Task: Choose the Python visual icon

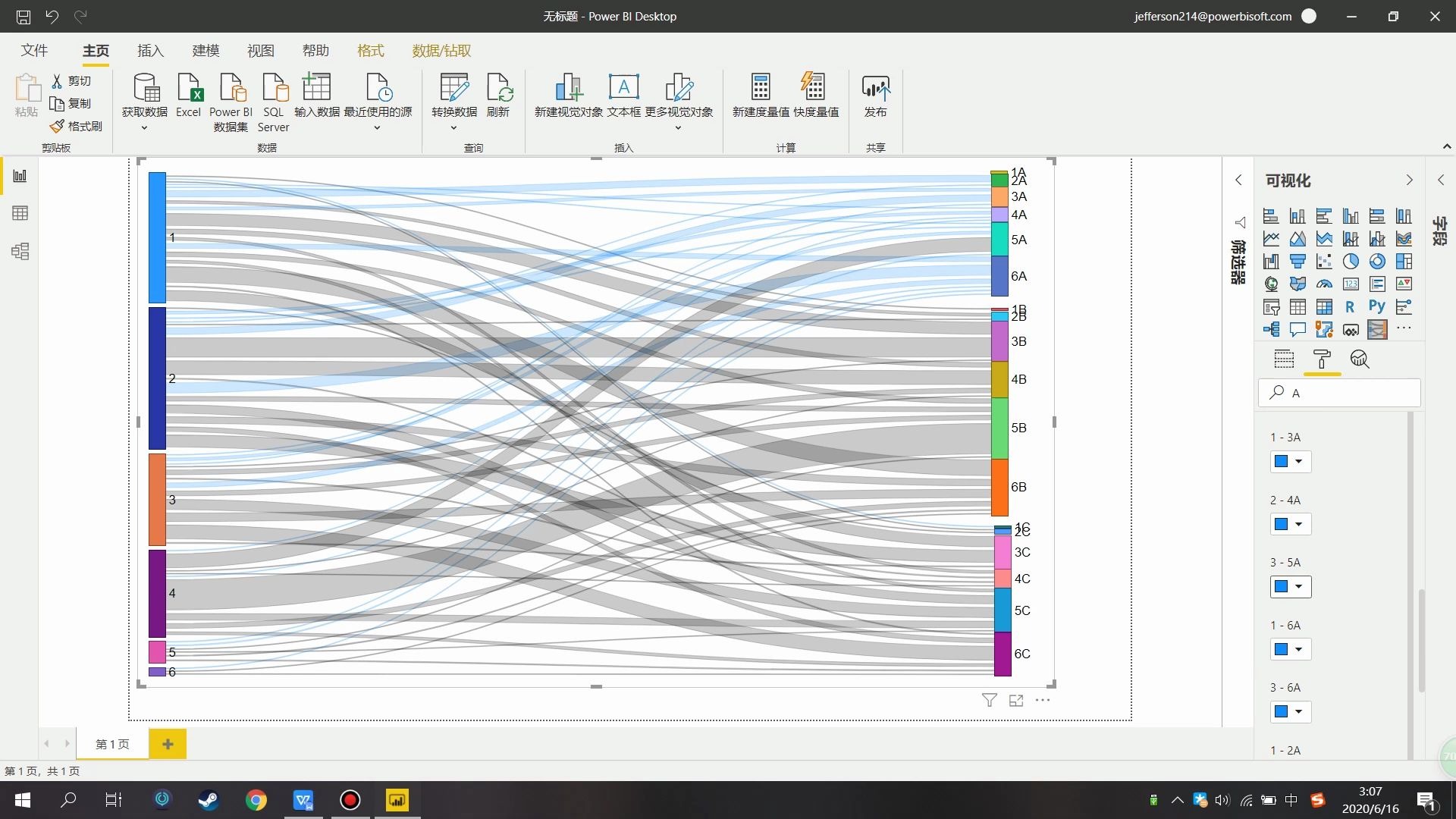Action: tap(1377, 306)
